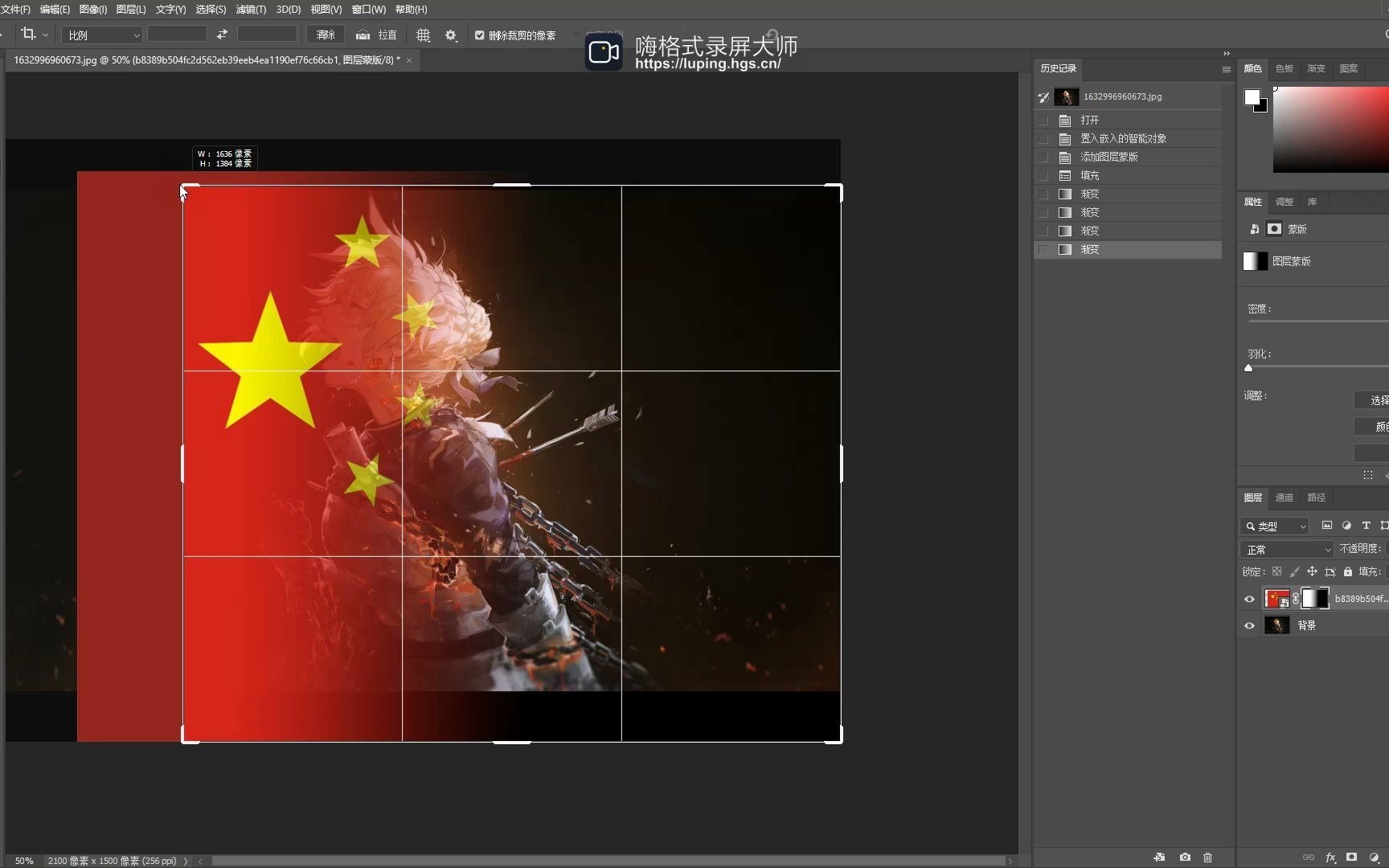
Task: Collapse panels with the double-arrow expander
Action: pos(1227,53)
